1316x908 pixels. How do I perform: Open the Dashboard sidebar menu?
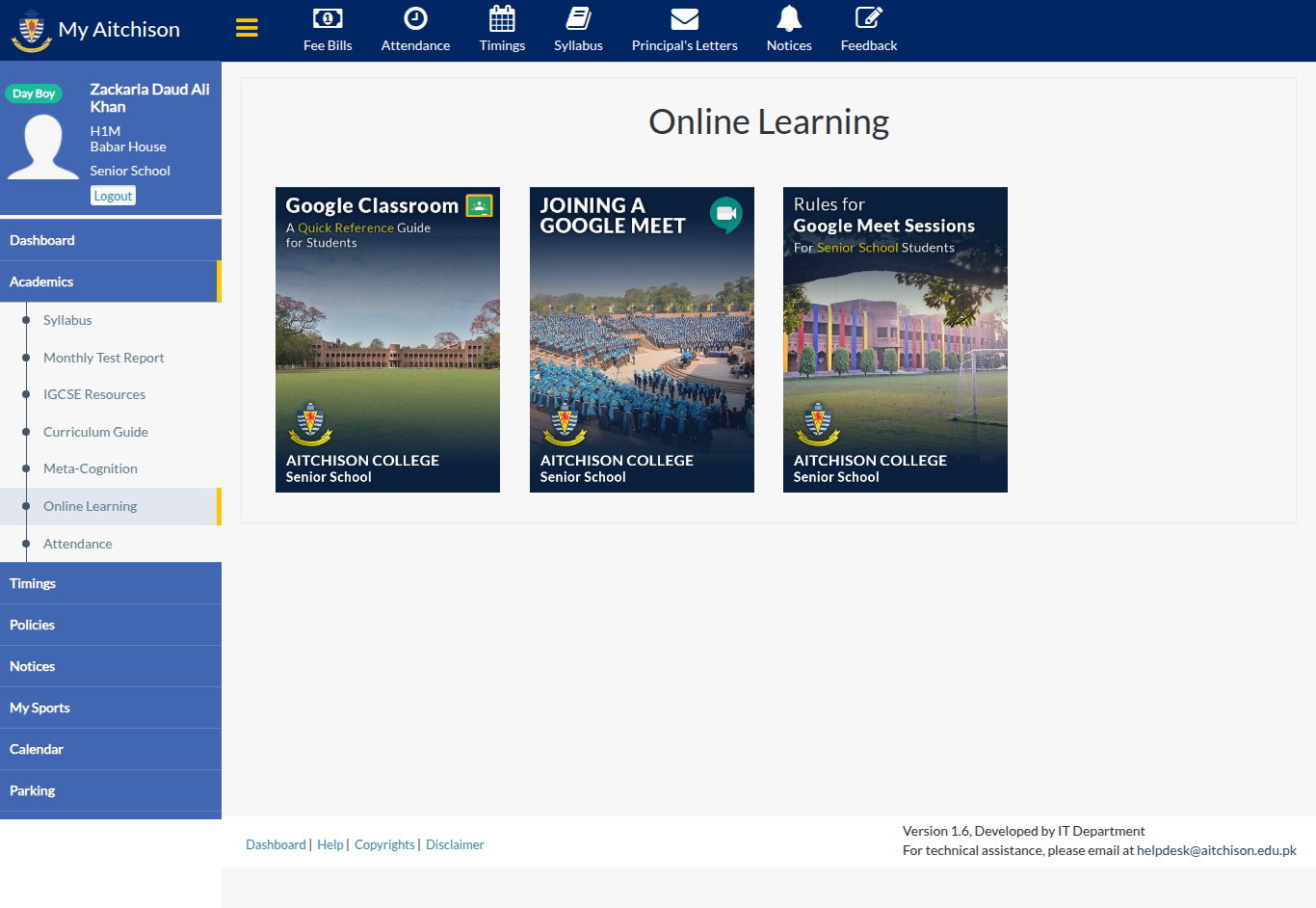point(111,240)
